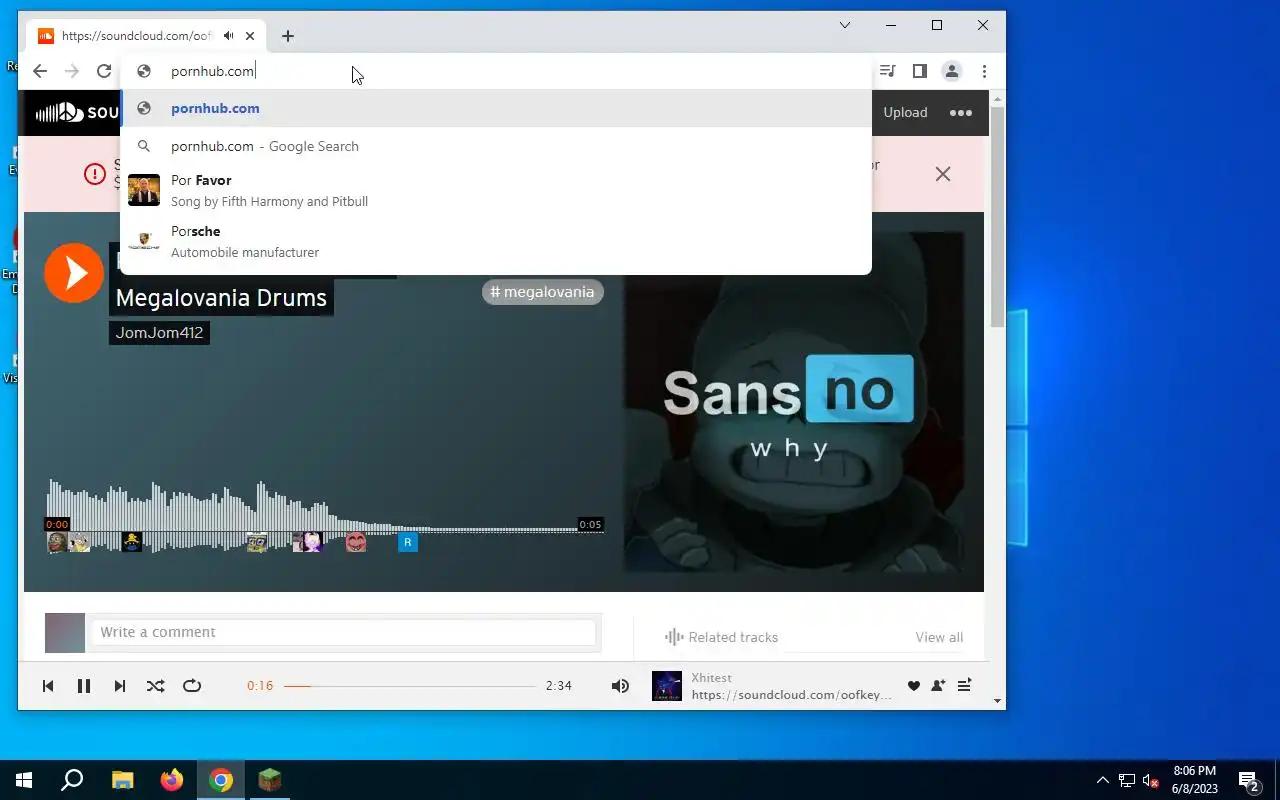1280x800 pixels.
Task: Launch Firefox from the taskbar
Action: point(172,780)
